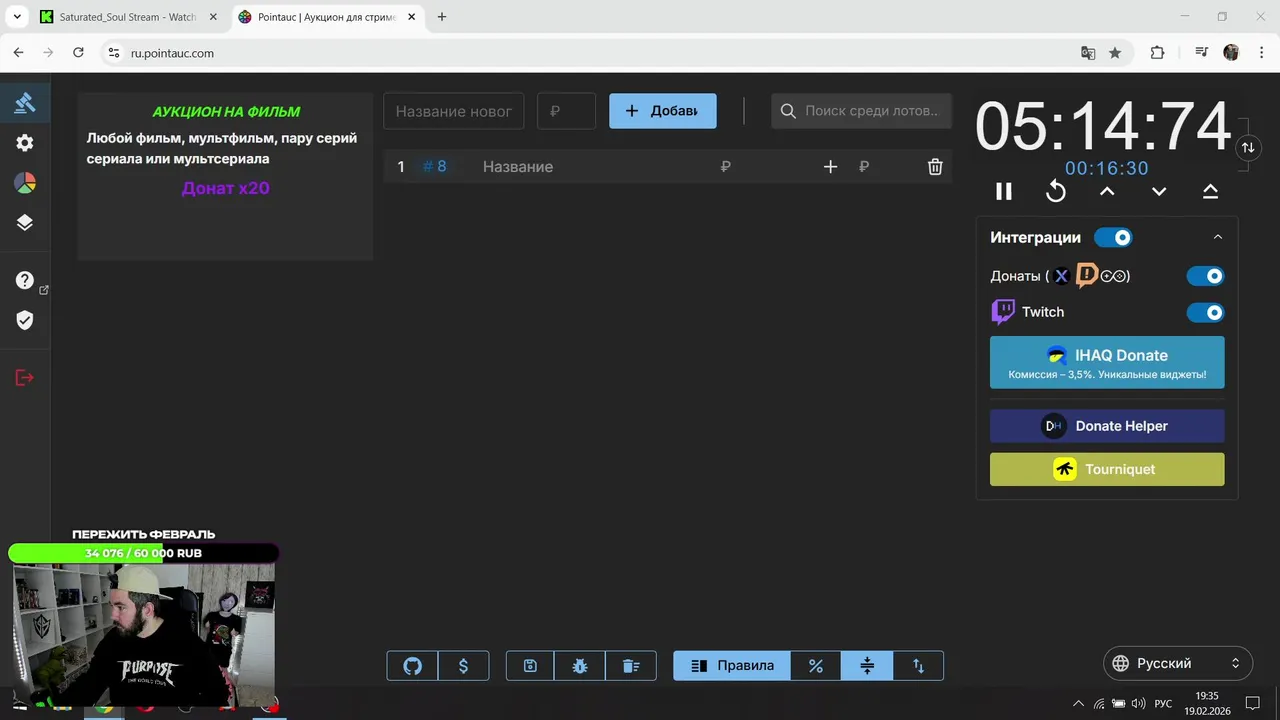Click the Tourniquet button

(1107, 469)
